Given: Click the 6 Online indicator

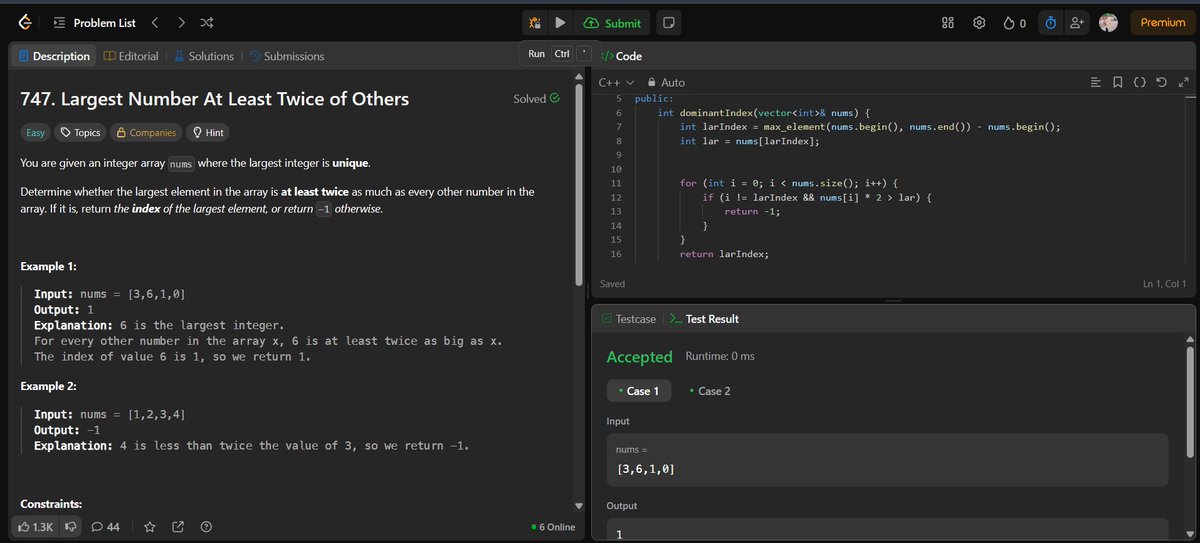Looking at the screenshot, I should click(x=553, y=527).
